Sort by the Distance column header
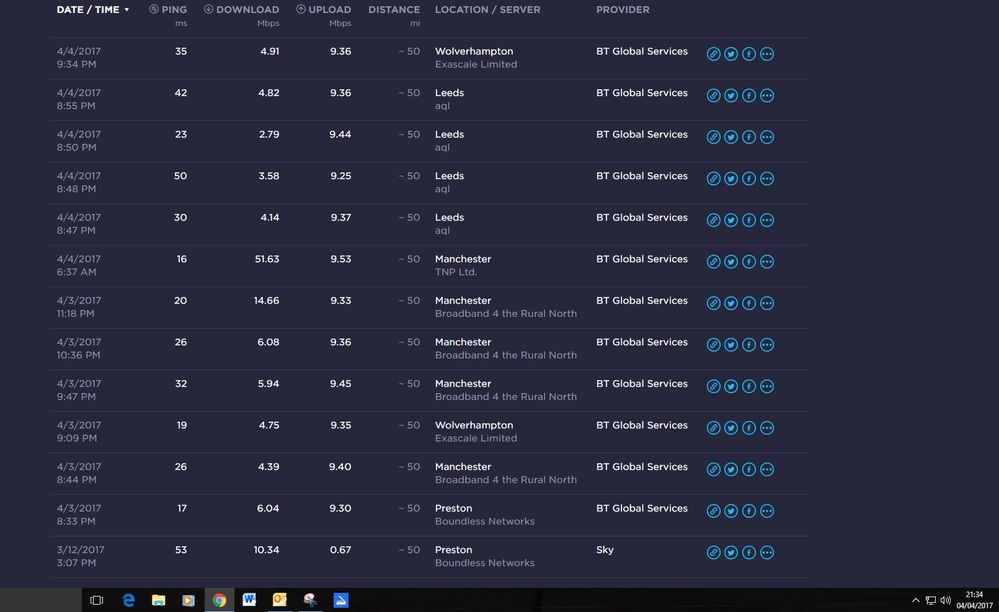 pos(394,10)
